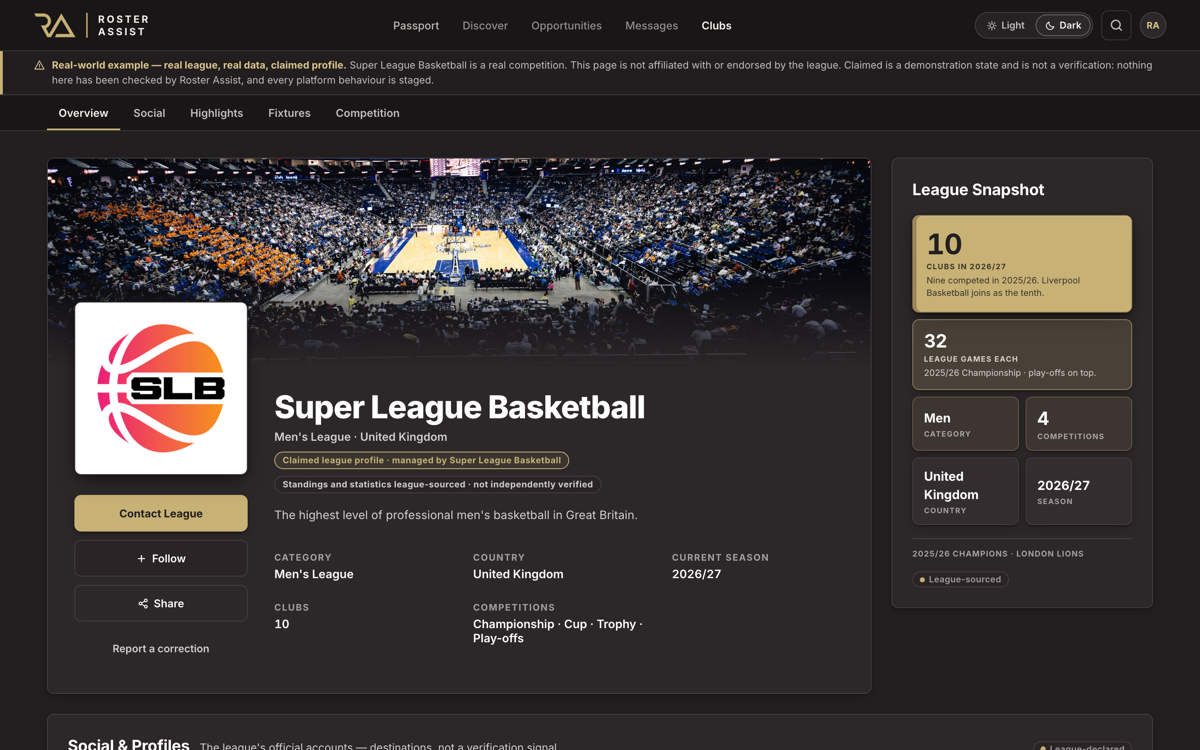Click the Contact League button
Viewport: 1200px width, 750px height.
(161, 513)
